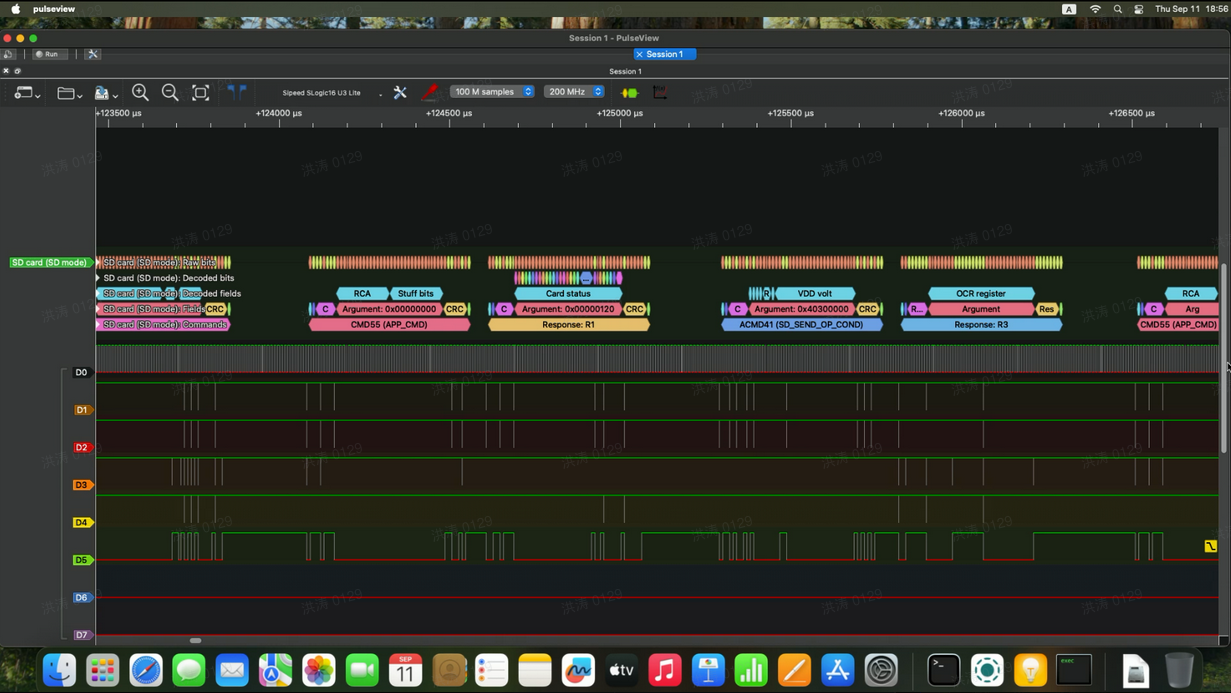
Task: Open the 200 MHz sample rate dropdown
Action: 574,92
